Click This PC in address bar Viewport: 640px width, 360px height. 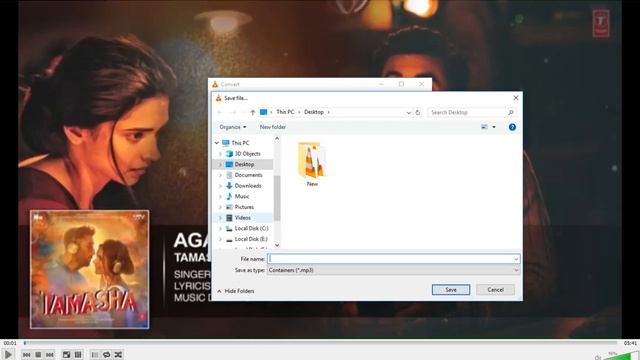[285, 112]
